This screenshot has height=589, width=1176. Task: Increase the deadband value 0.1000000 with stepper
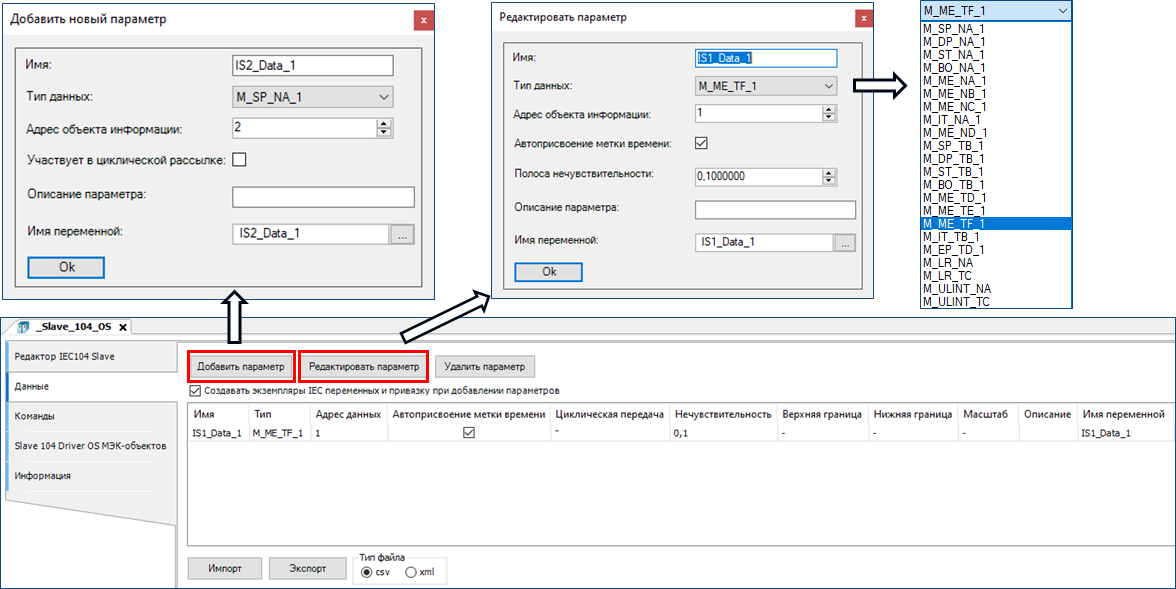click(828, 172)
